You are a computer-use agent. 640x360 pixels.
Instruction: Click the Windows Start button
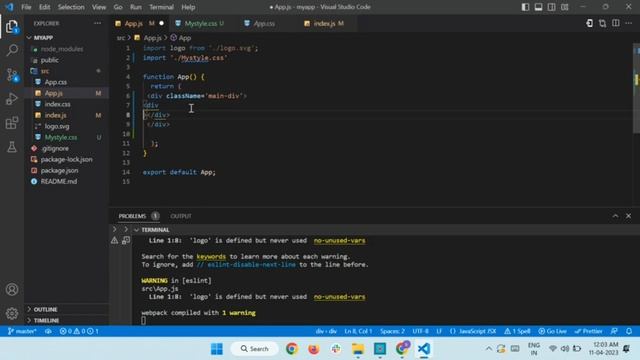(217, 349)
